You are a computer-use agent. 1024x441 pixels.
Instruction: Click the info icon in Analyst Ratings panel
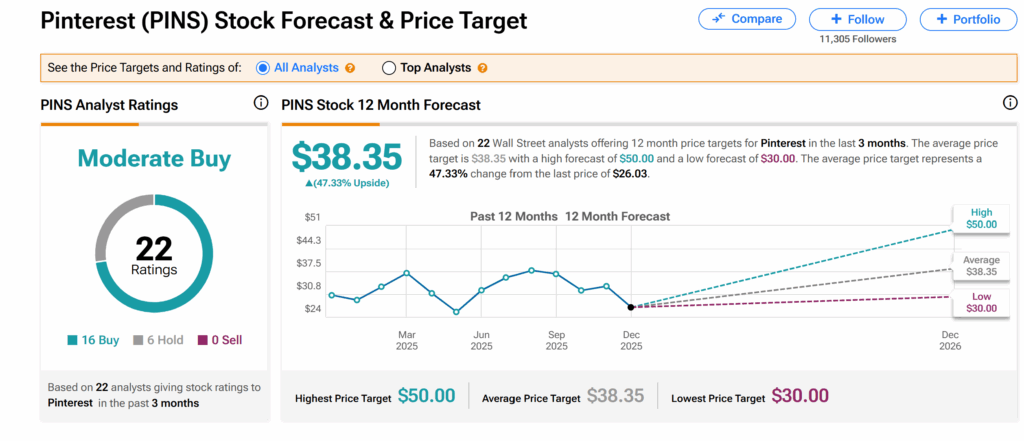[261, 103]
